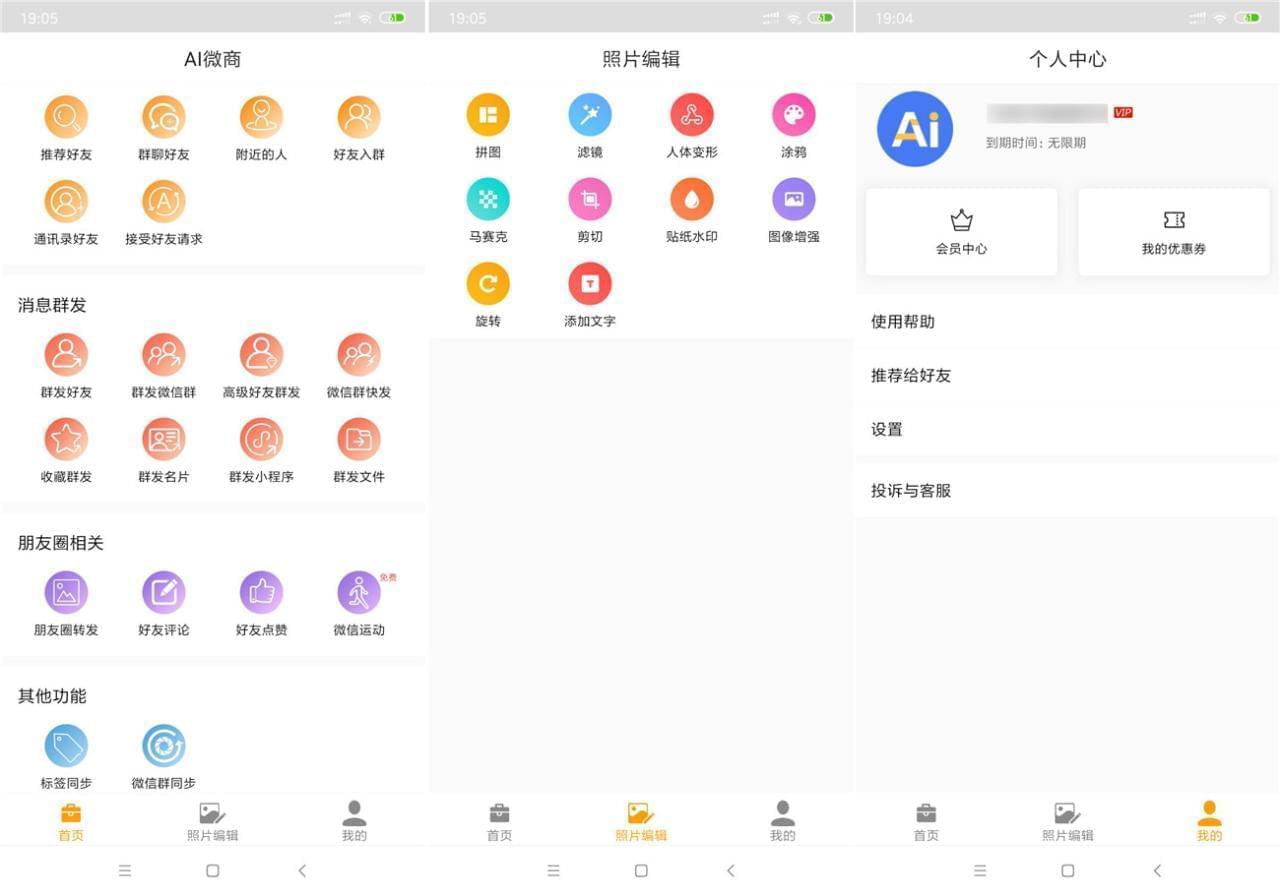Select the 滤镜 filter tool
The width and height of the screenshot is (1280, 896).
[x=590, y=115]
